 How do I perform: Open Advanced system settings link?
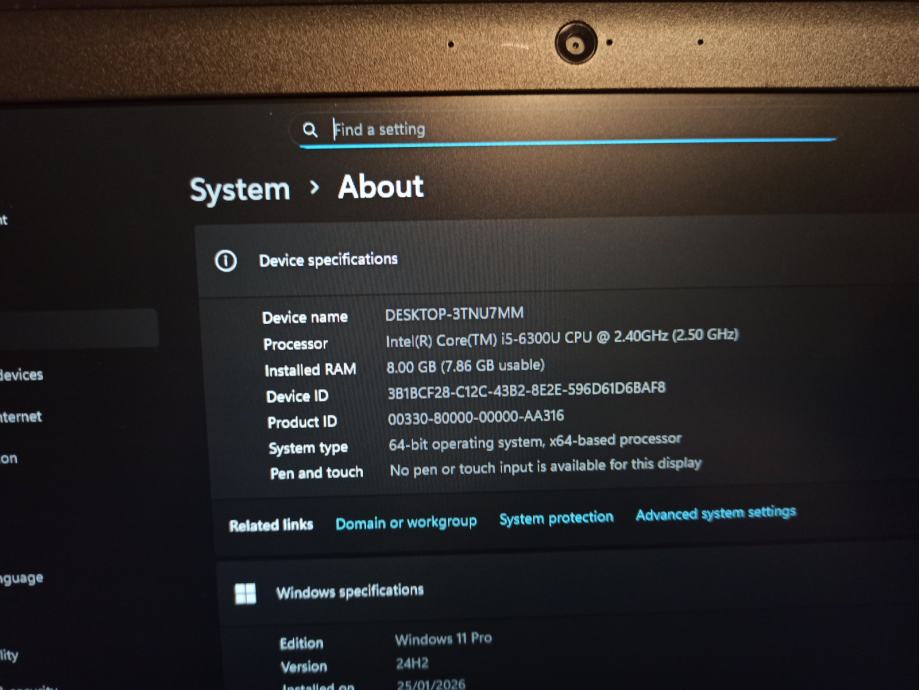pyautogui.click(x=716, y=513)
